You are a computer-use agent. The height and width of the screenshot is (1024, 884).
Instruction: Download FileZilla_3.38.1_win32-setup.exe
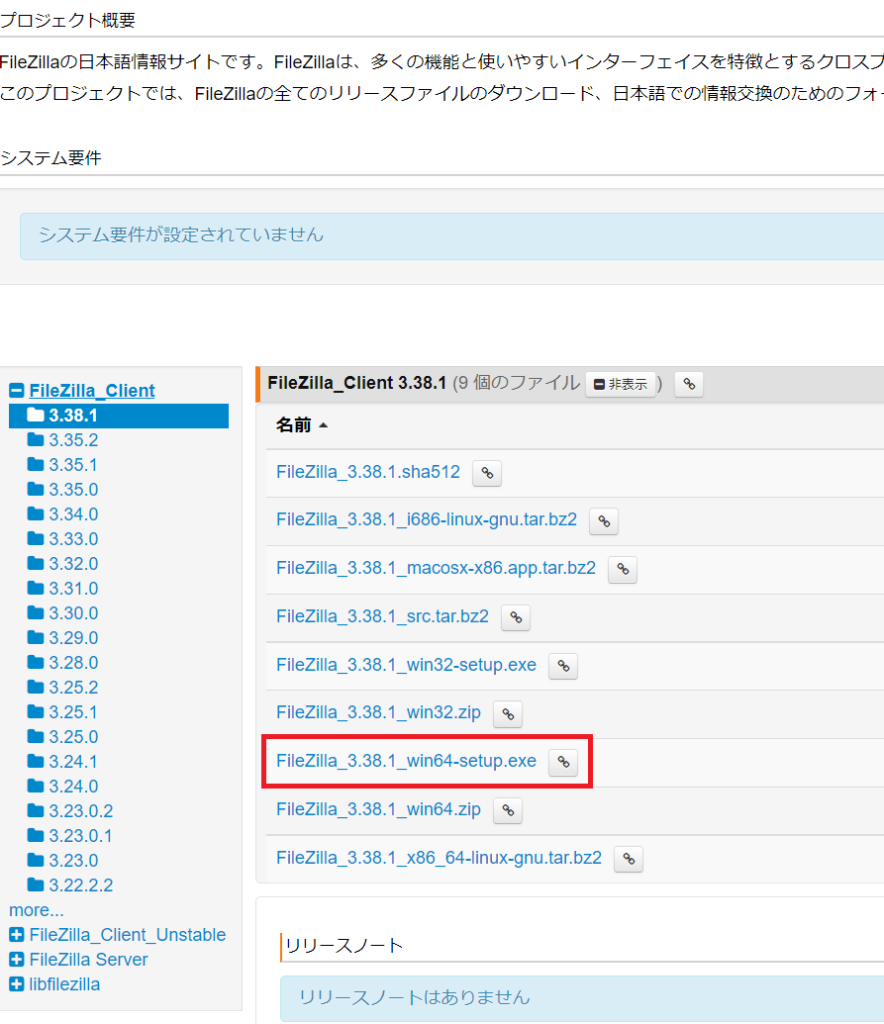(x=406, y=665)
